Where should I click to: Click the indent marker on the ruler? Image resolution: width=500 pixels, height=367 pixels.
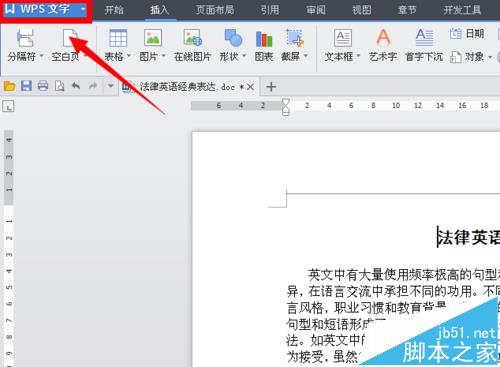tap(286, 107)
